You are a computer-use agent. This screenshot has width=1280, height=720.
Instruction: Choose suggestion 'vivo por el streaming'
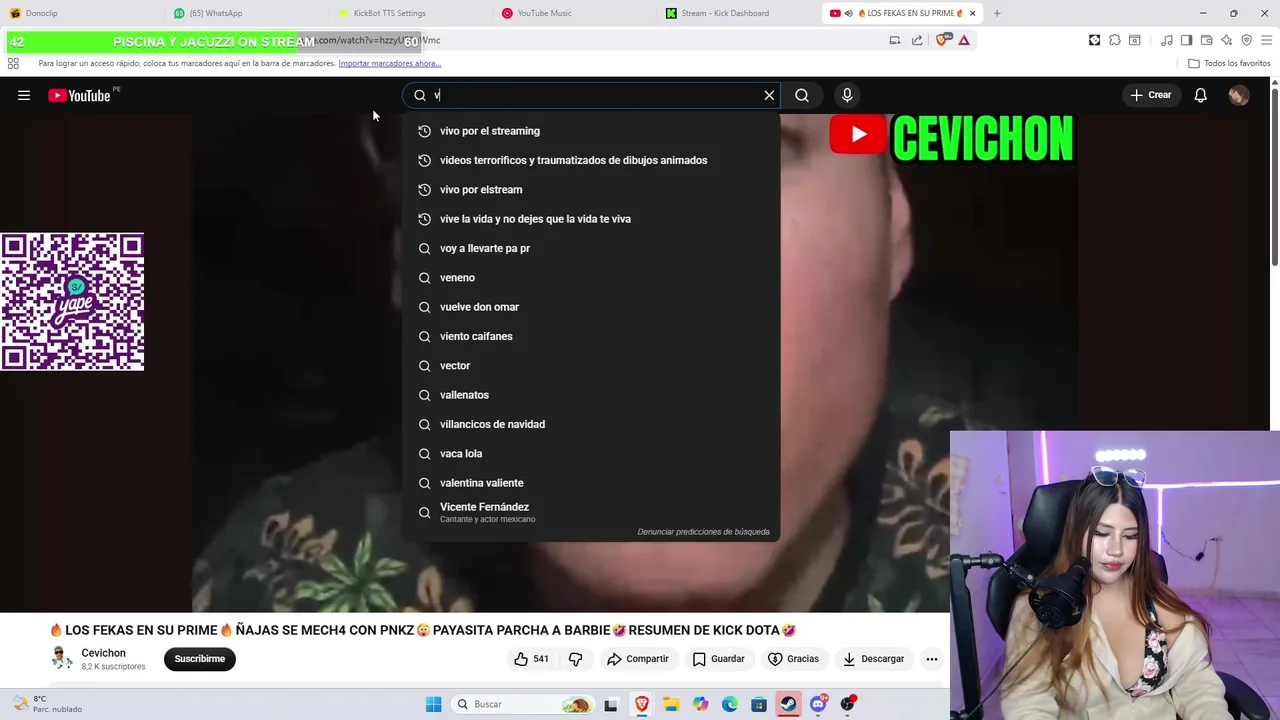591,131
